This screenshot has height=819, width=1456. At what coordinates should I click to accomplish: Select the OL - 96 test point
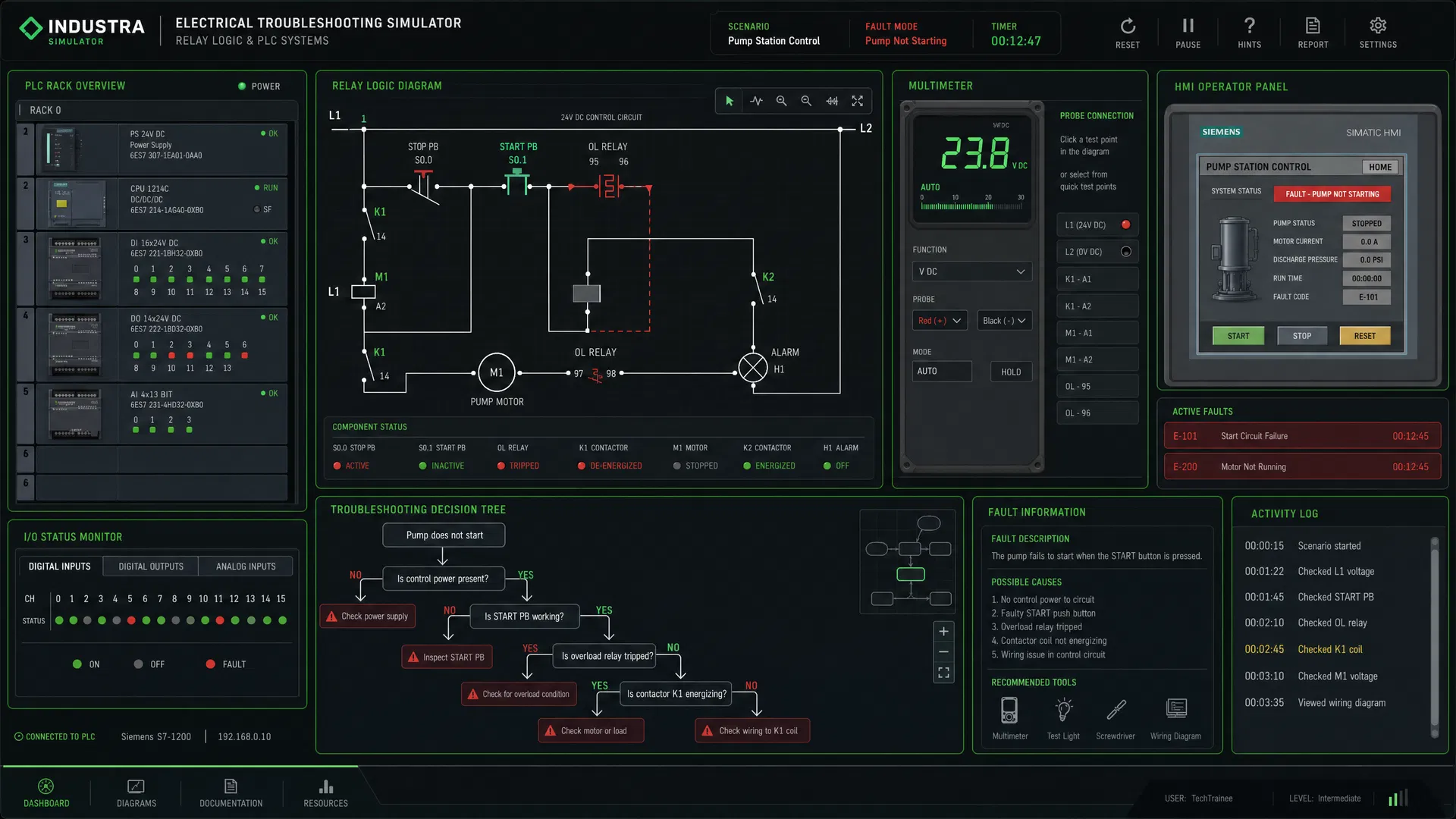1097,413
